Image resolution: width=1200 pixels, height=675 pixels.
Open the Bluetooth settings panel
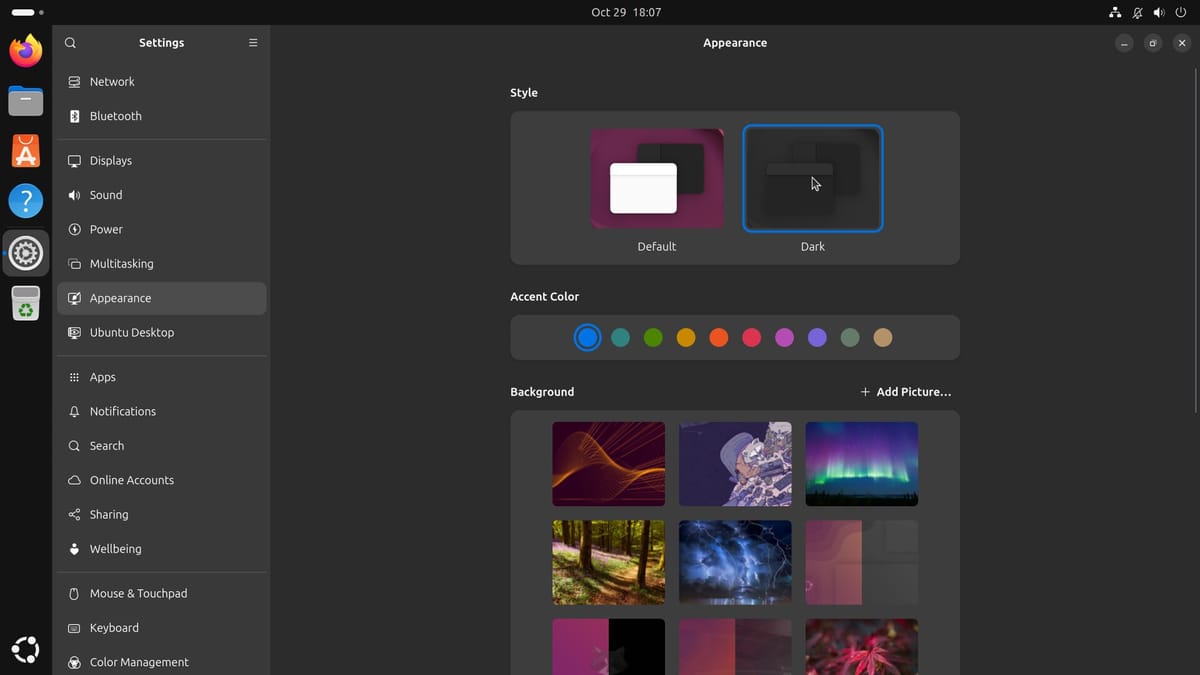(162, 116)
